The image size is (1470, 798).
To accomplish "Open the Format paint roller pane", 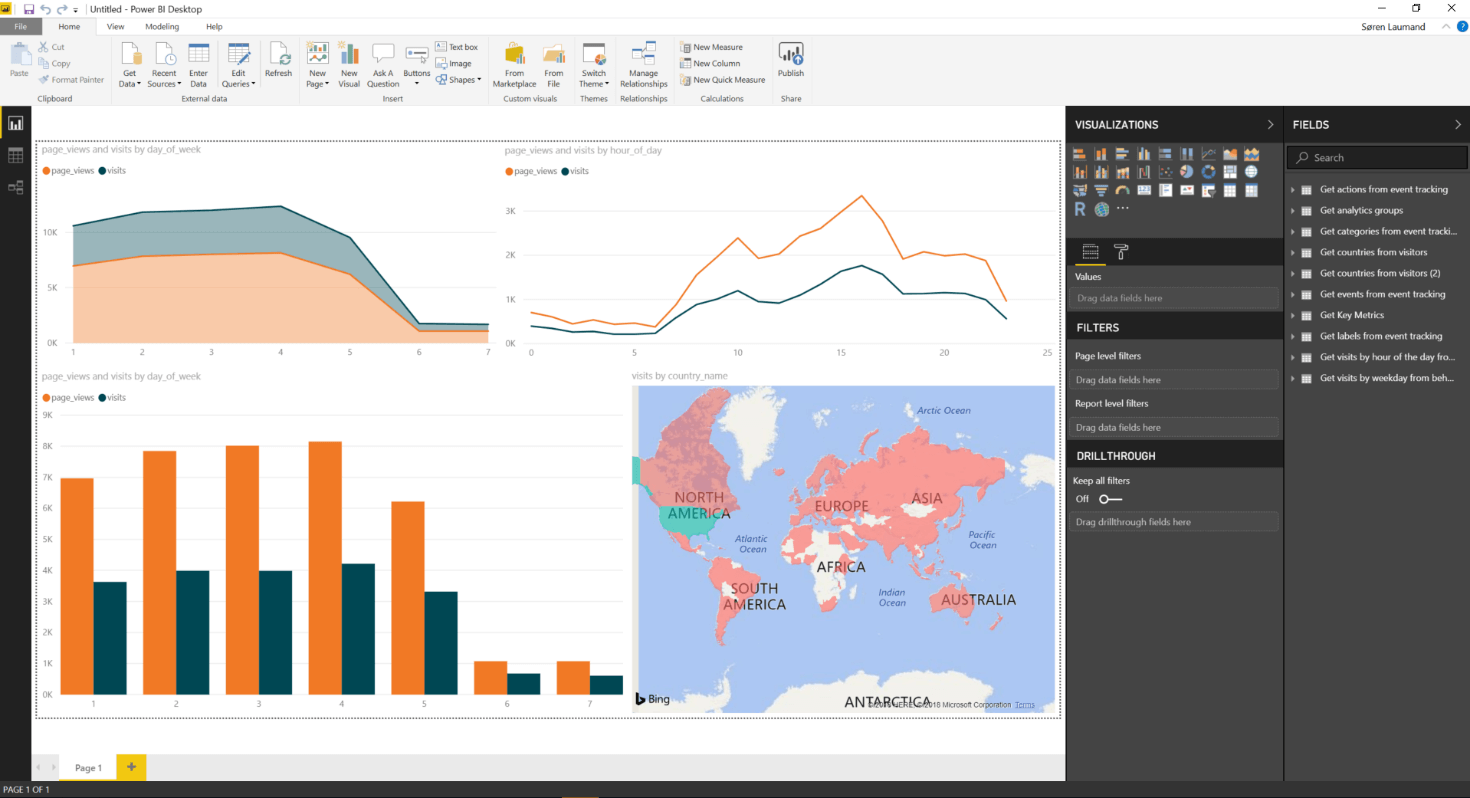I will 1121,251.
